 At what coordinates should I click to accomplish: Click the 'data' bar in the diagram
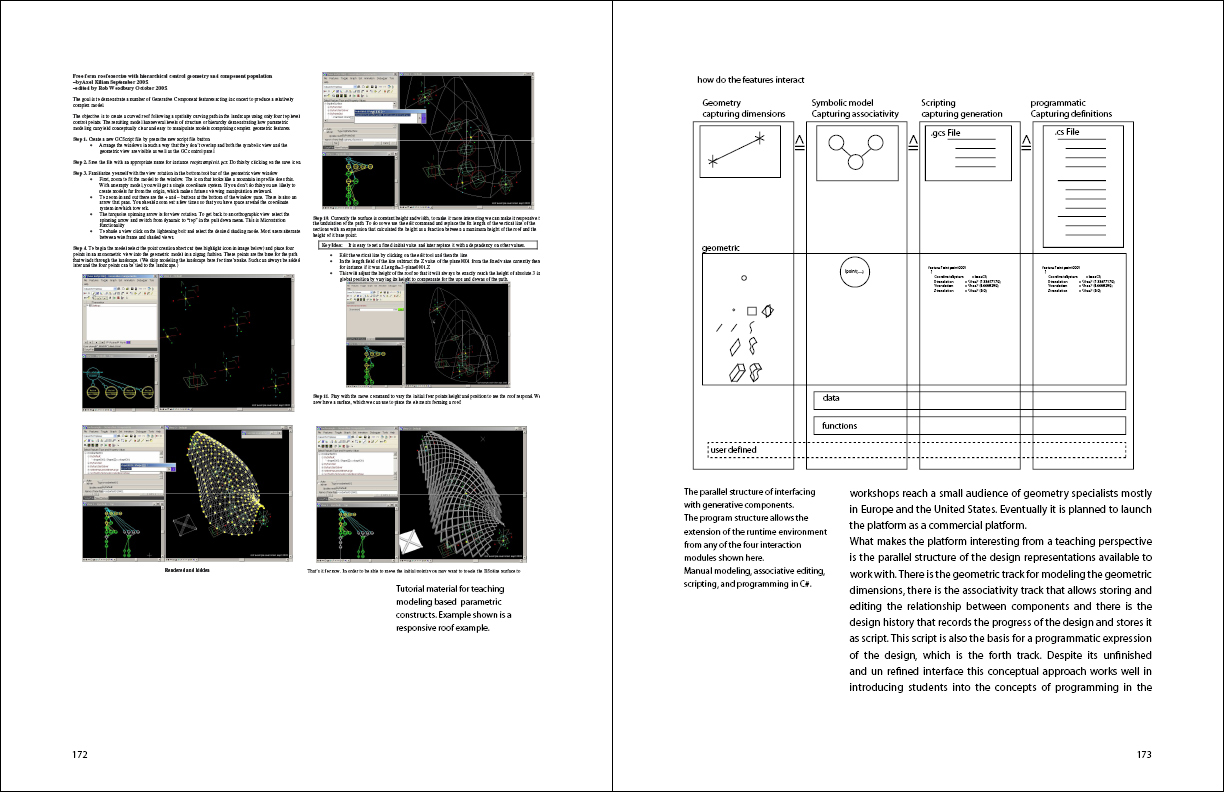point(969,401)
